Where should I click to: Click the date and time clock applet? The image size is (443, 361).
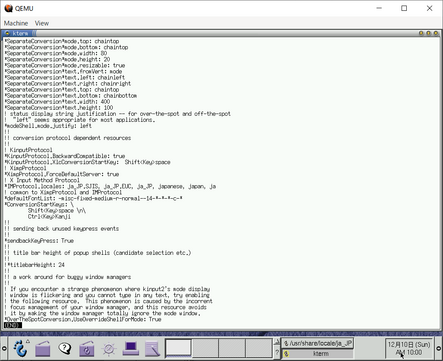[409, 348]
